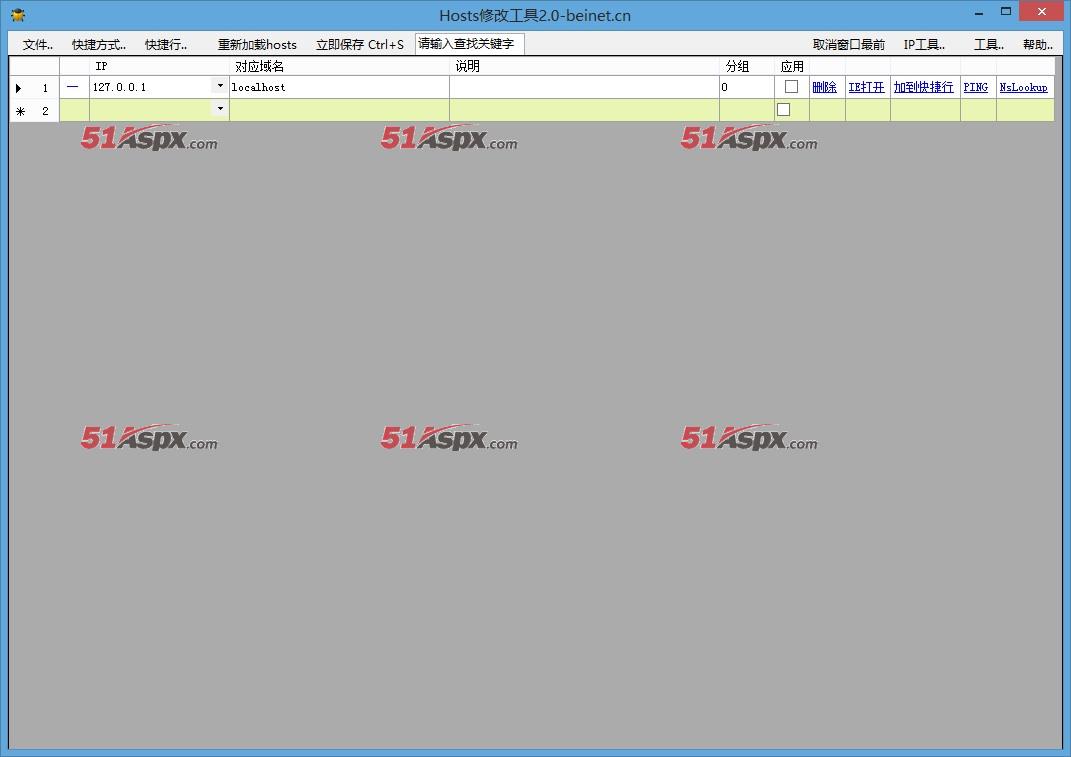This screenshot has width=1071, height=757.
Task: Click the search keyword input field
Action: pos(469,44)
